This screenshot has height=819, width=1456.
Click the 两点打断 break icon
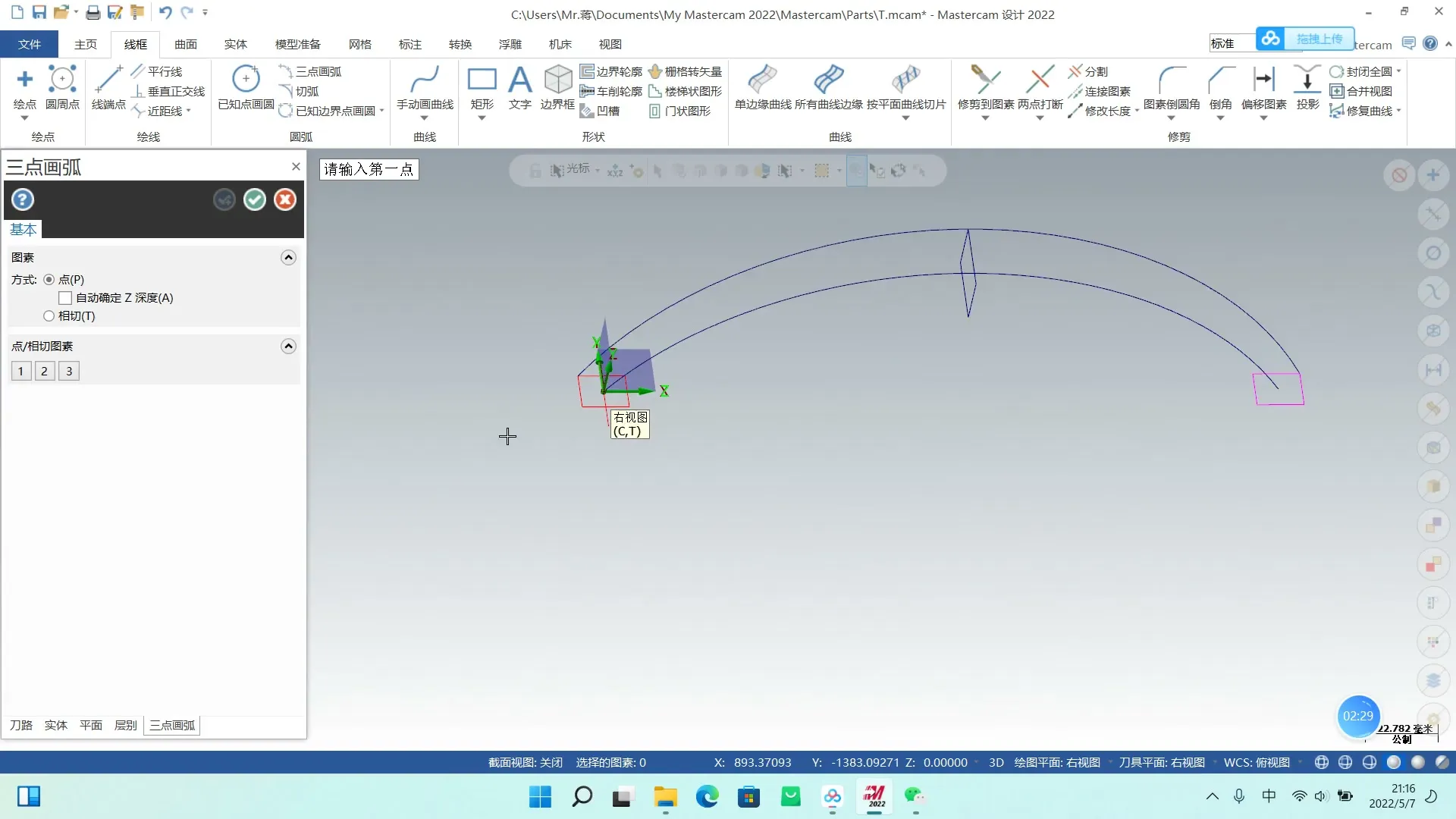pyautogui.click(x=1040, y=80)
